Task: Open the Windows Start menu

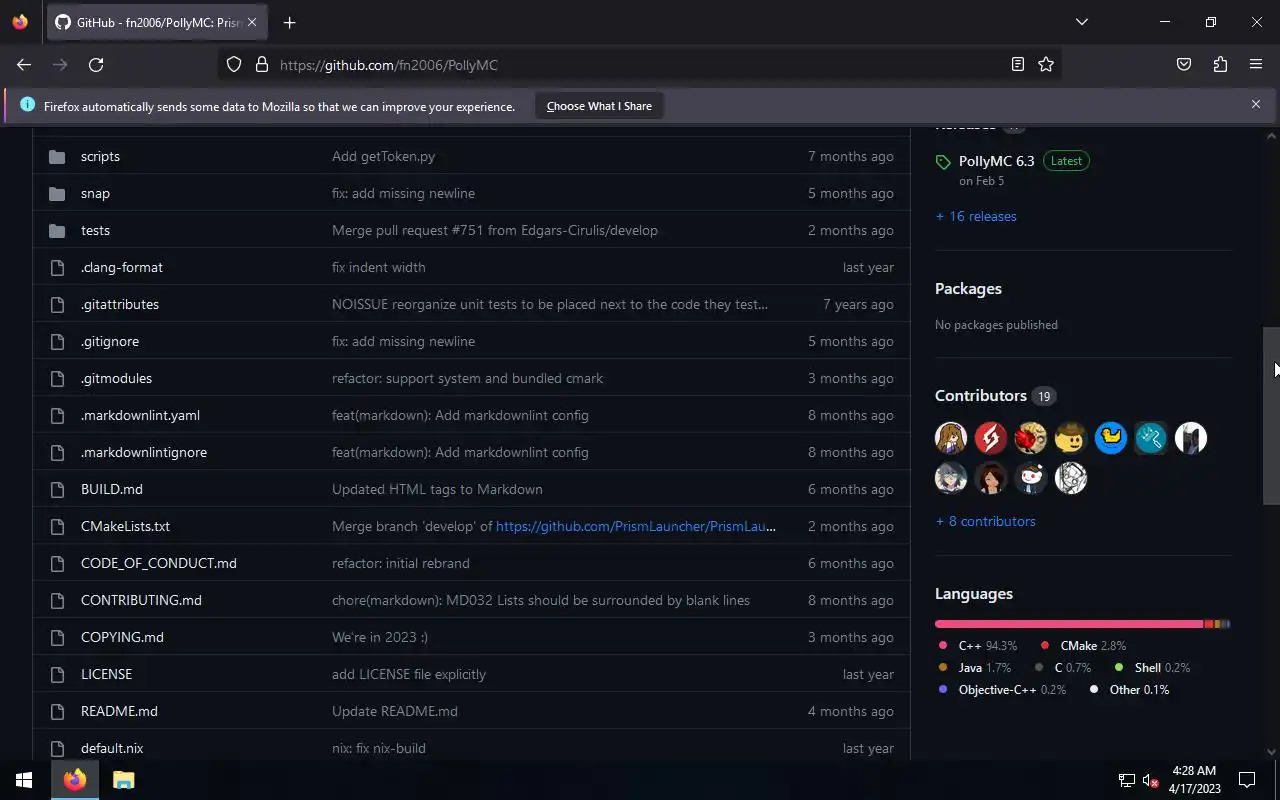Action: coord(24,780)
